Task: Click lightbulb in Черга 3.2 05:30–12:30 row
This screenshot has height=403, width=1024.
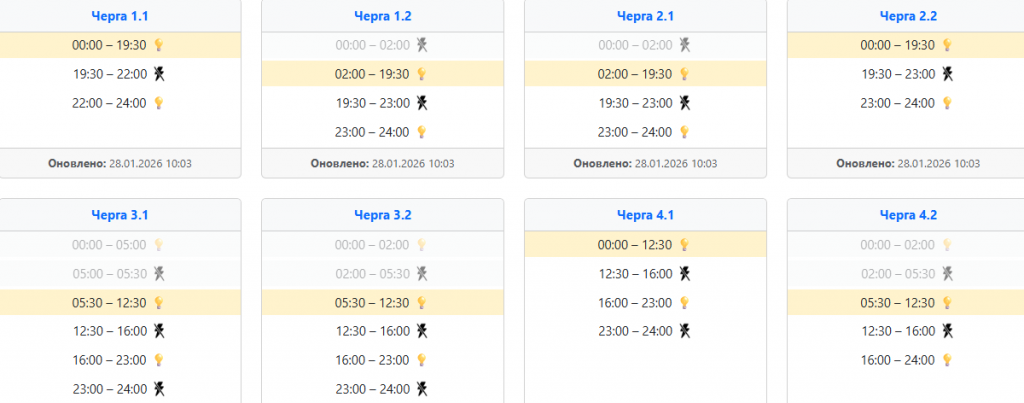Action: 422,303
